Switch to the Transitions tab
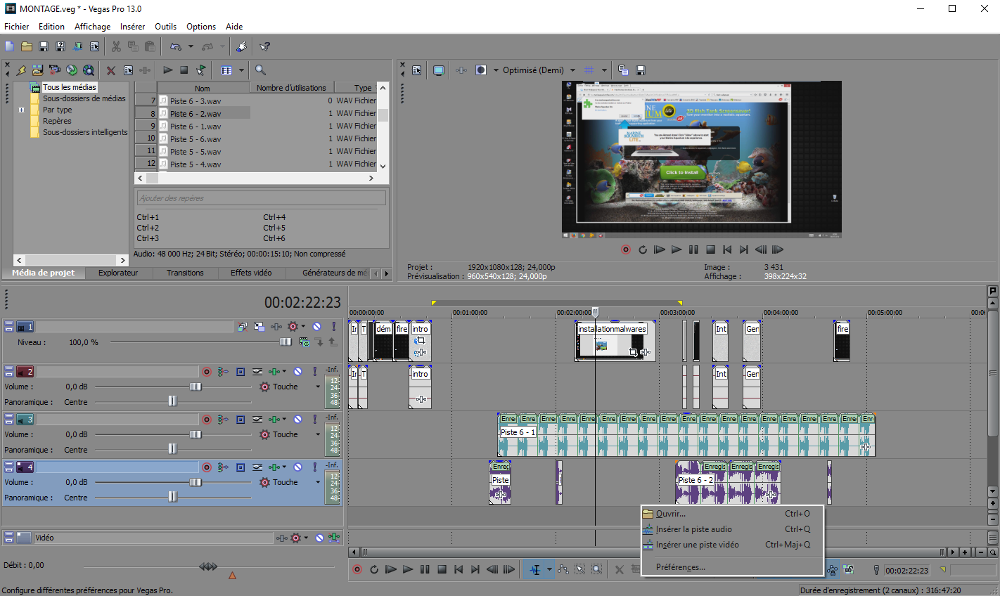 [185, 273]
